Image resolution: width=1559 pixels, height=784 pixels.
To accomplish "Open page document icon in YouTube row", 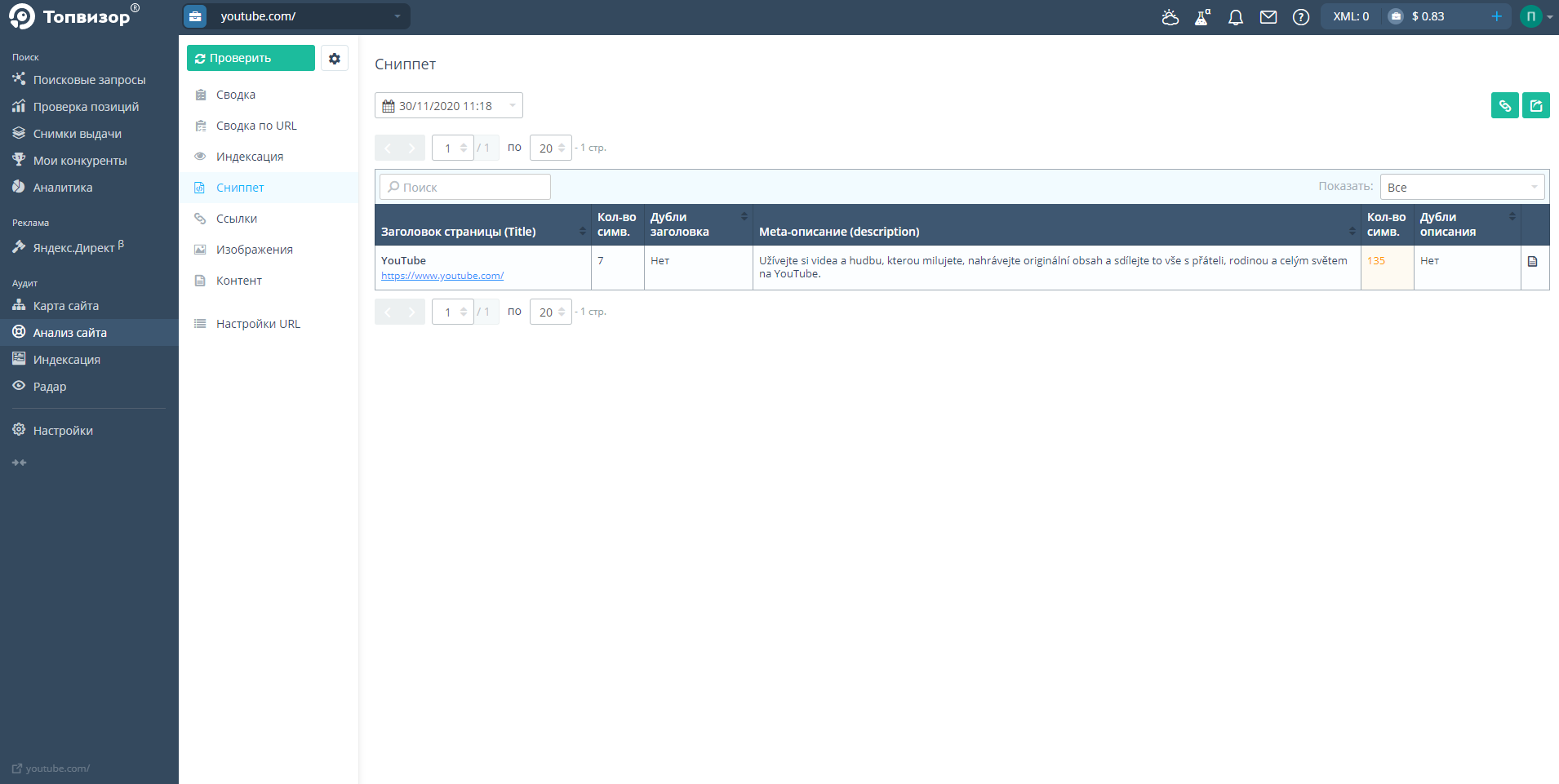I will tap(1533, 261).
